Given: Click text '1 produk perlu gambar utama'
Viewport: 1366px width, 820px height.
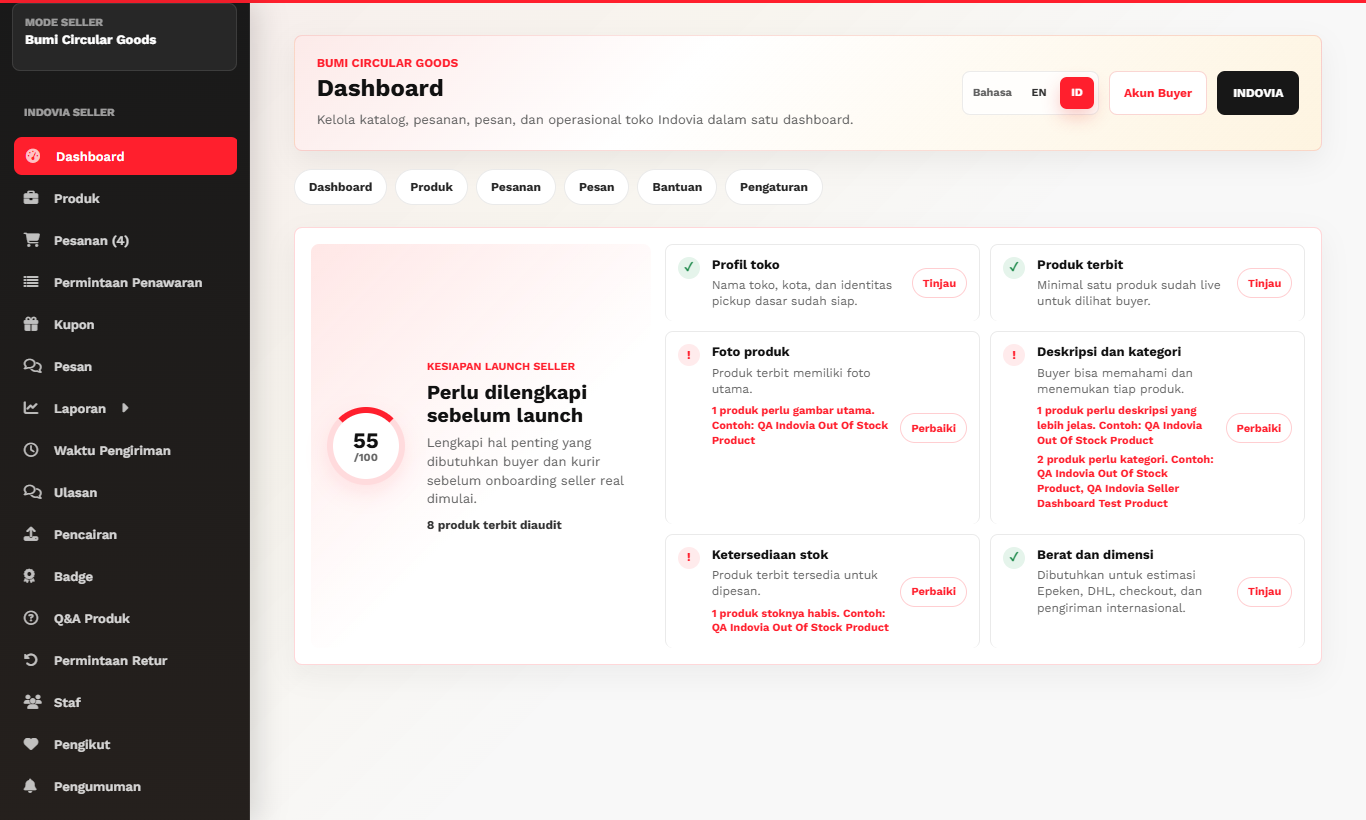Looking at the screenshot, I should coord(792,410).
